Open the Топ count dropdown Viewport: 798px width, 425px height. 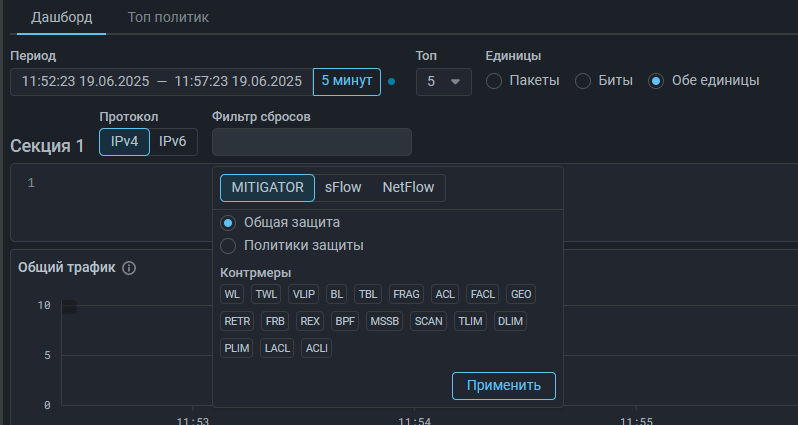443,82
